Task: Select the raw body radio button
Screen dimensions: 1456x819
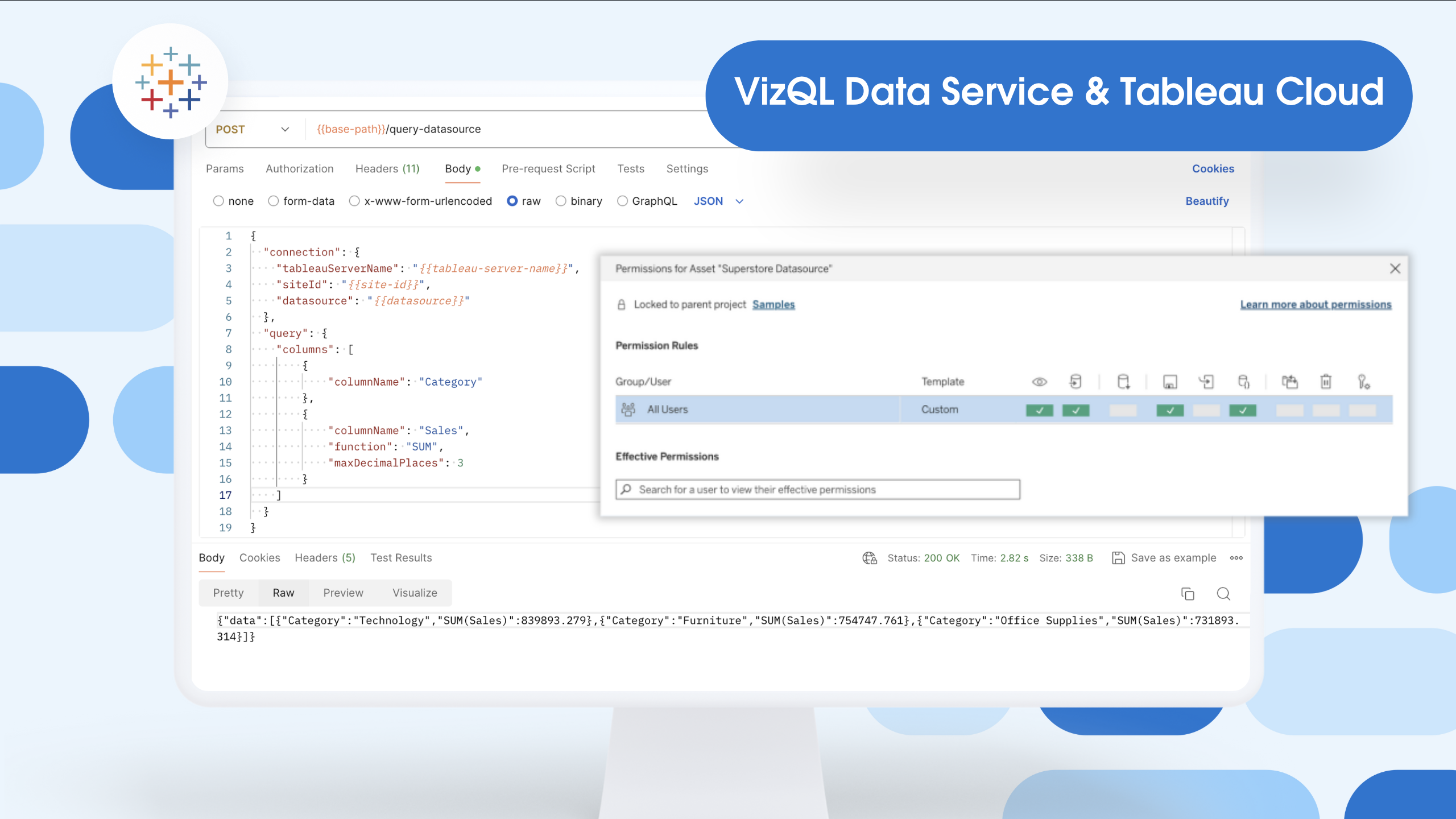Action: (x=512, y=201)
